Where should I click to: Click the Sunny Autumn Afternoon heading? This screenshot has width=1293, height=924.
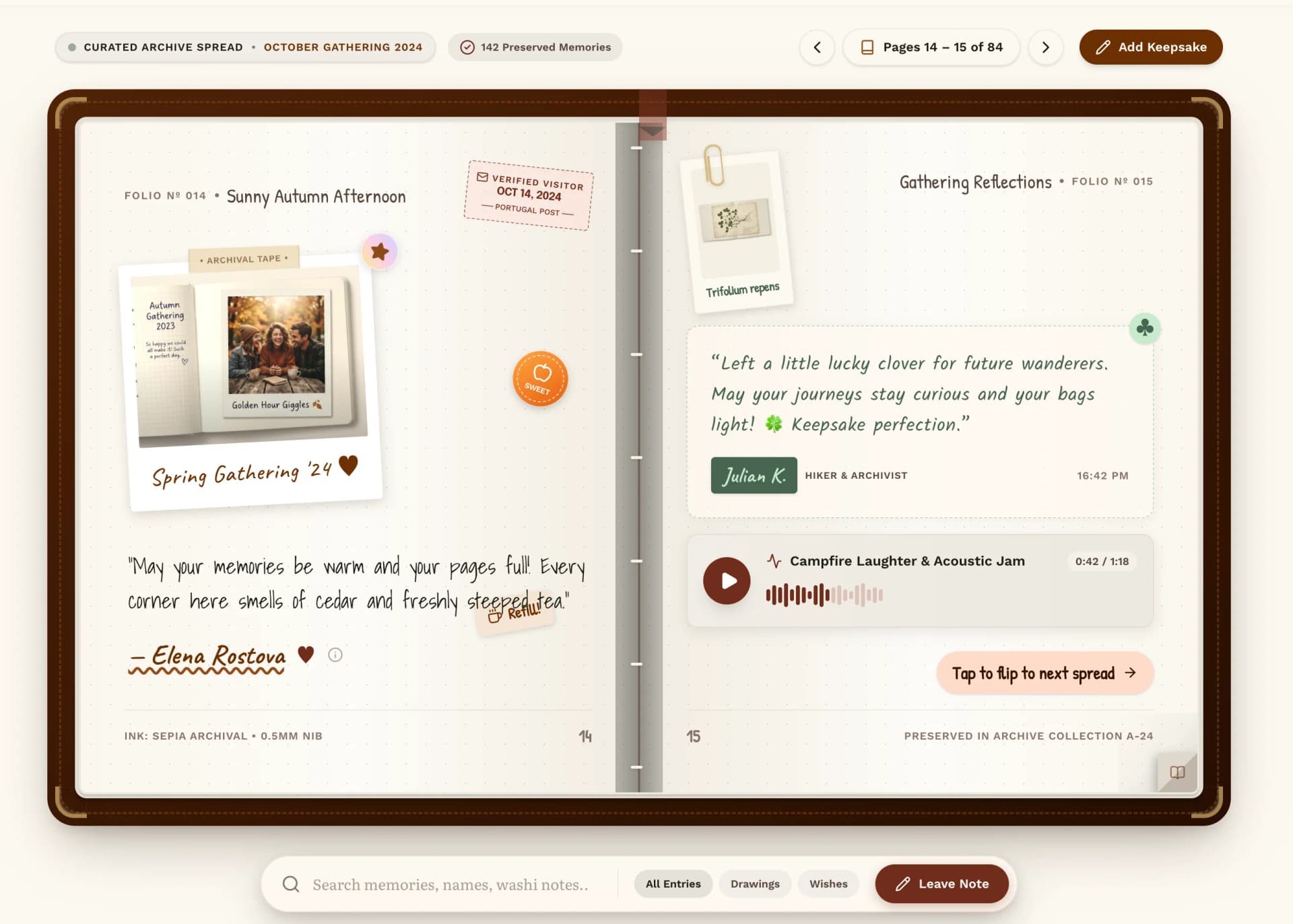pos(316,197)
